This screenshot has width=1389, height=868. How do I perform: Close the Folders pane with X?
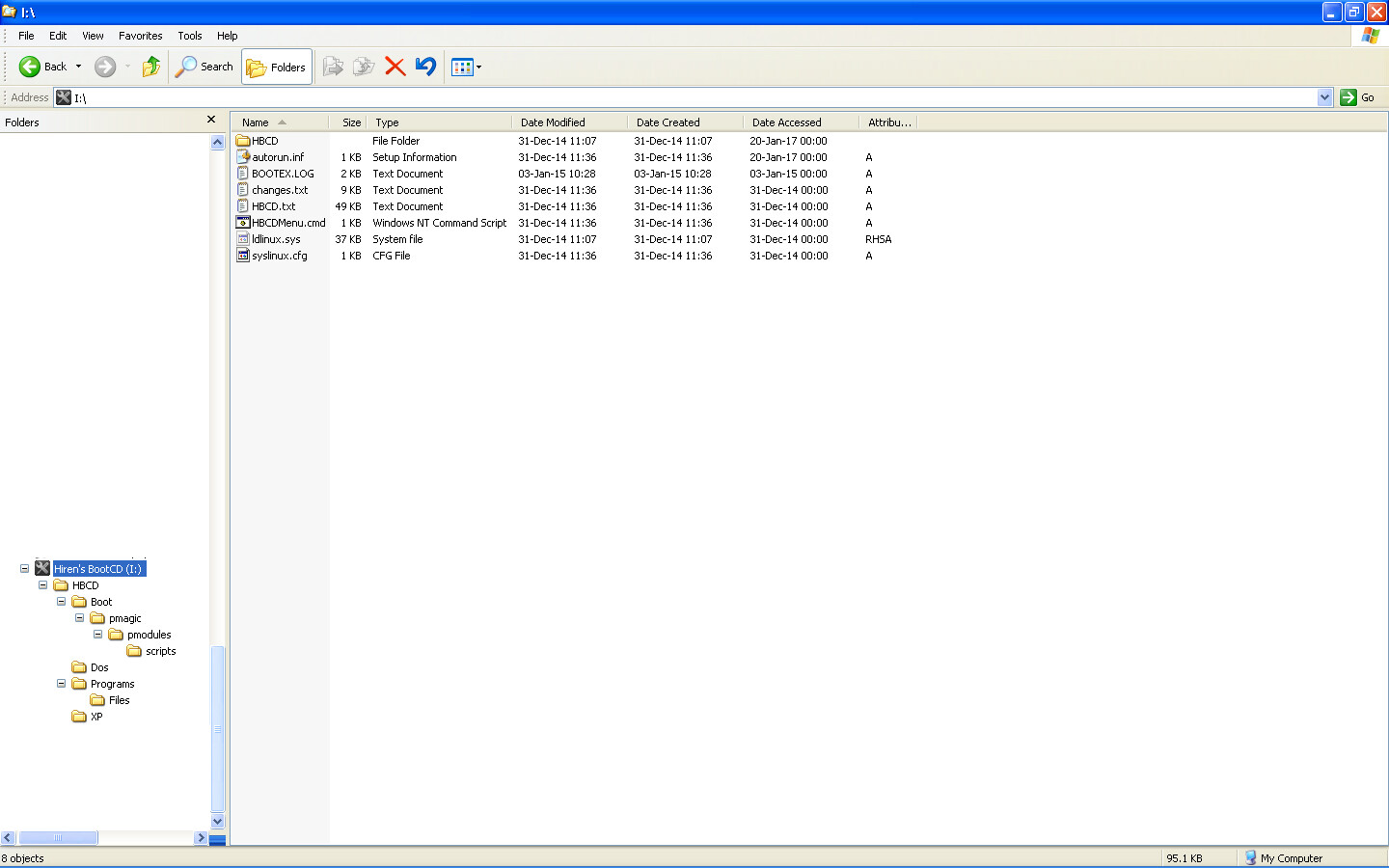click(211, 120)
